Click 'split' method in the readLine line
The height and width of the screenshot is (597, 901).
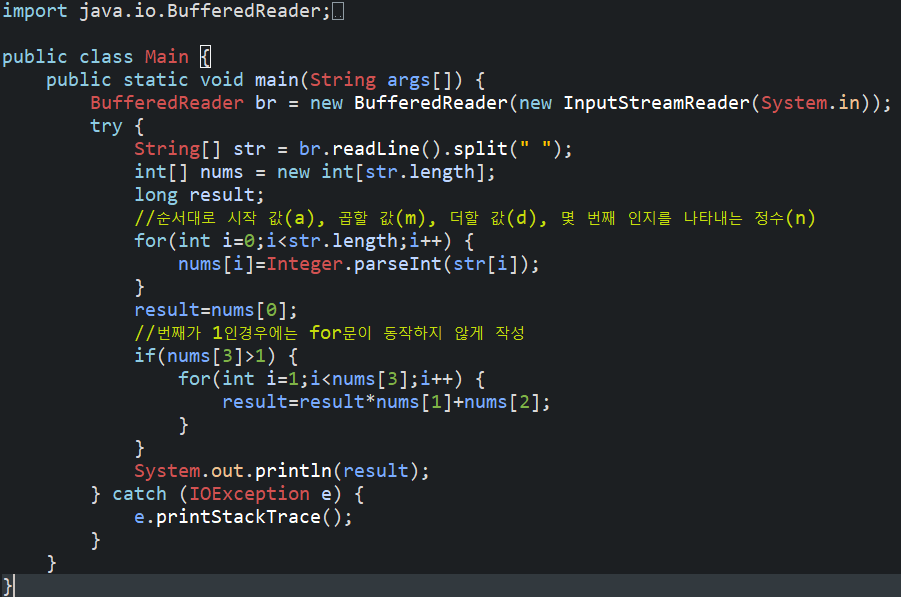coord(481,149)
